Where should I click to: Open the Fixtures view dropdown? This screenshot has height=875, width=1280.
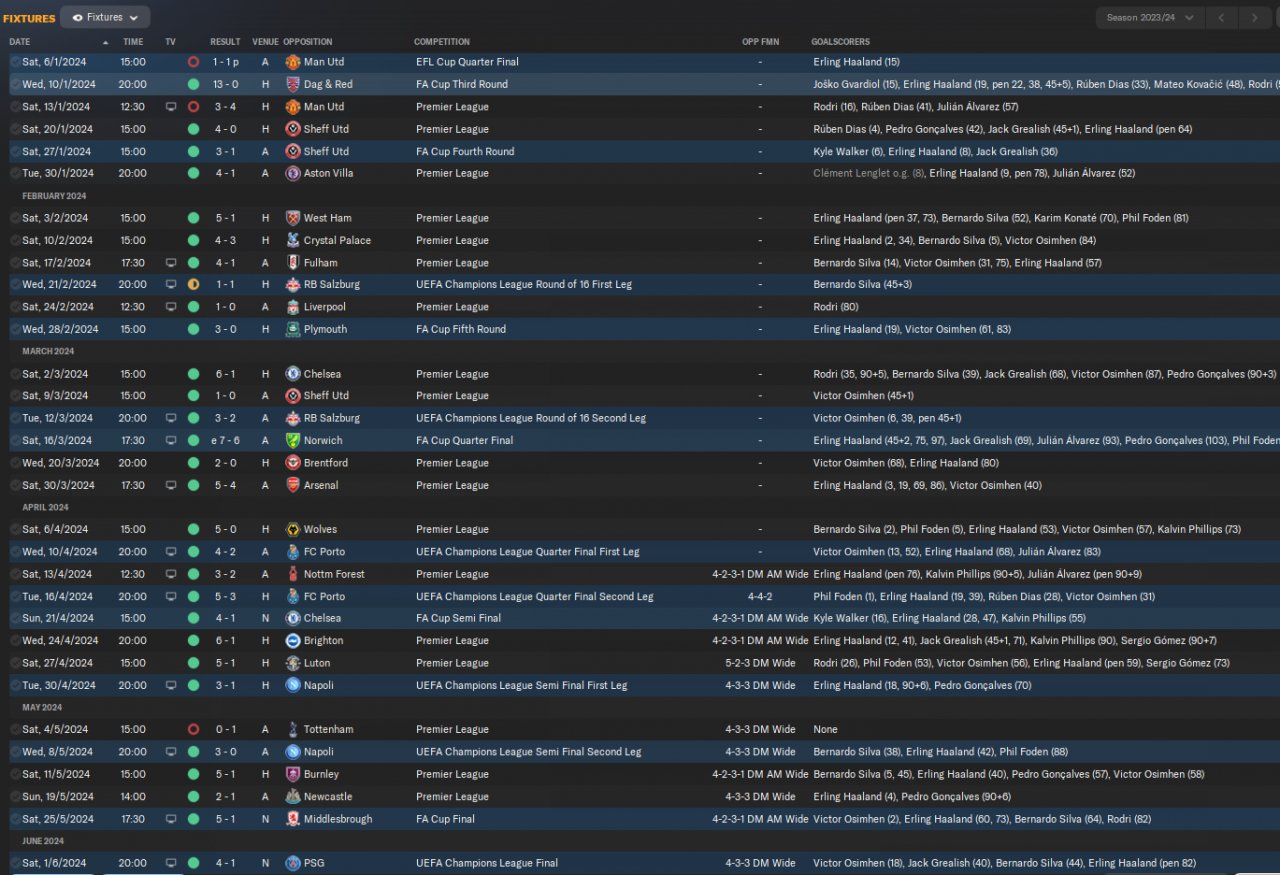pos(105,17)
